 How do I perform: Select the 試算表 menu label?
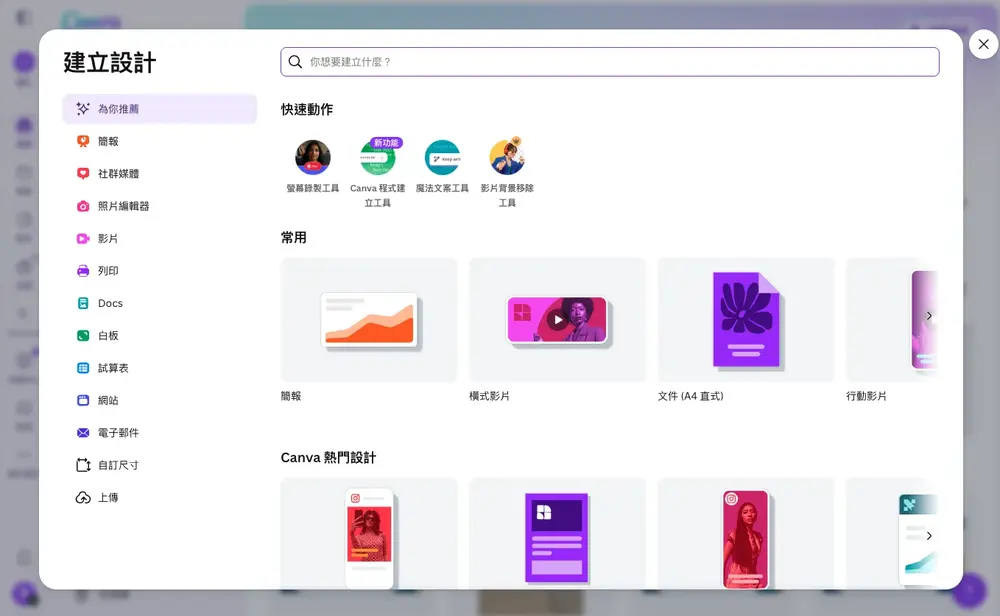114,368
